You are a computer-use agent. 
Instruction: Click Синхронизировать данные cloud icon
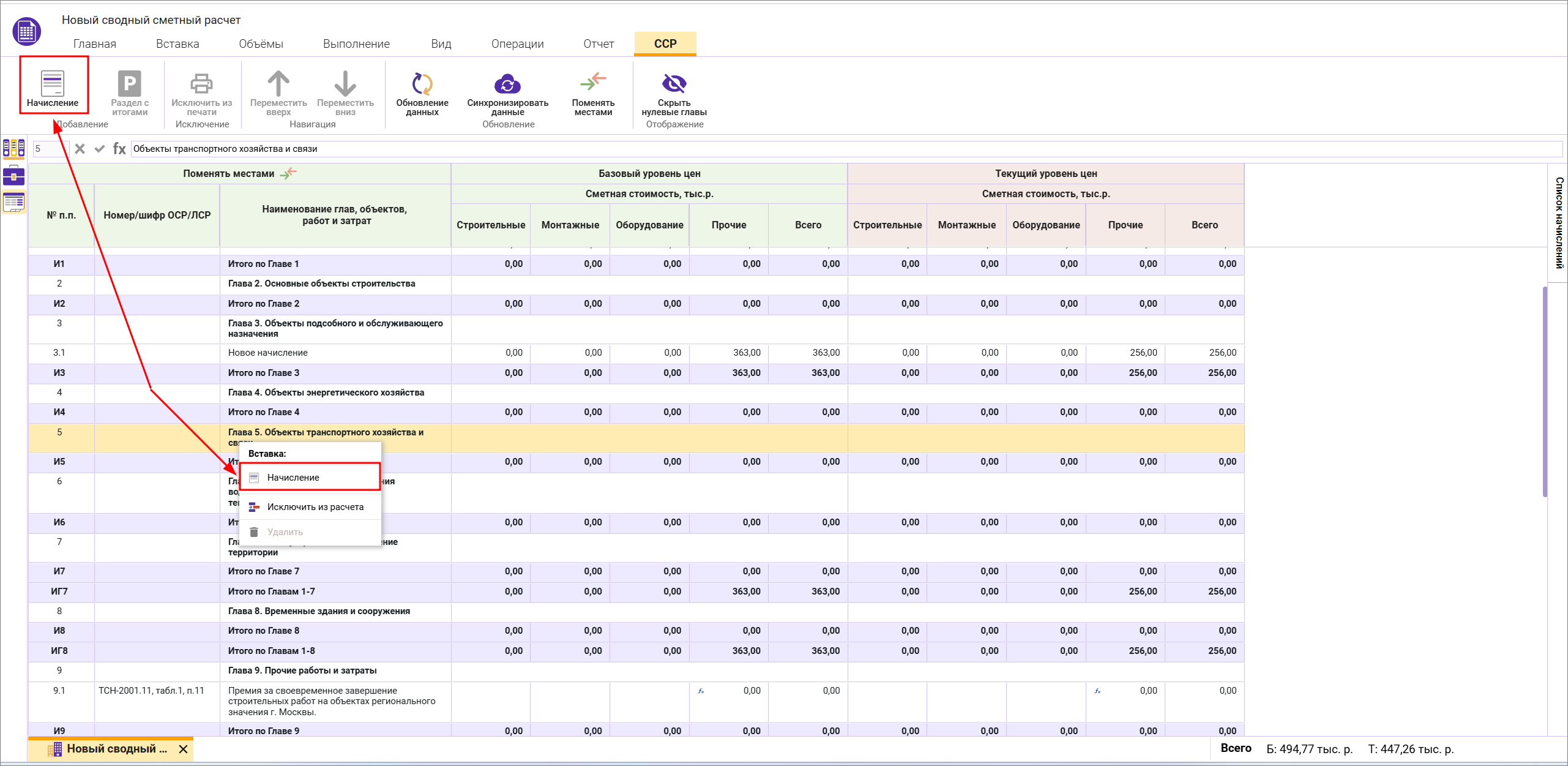[x=507, y=84]
